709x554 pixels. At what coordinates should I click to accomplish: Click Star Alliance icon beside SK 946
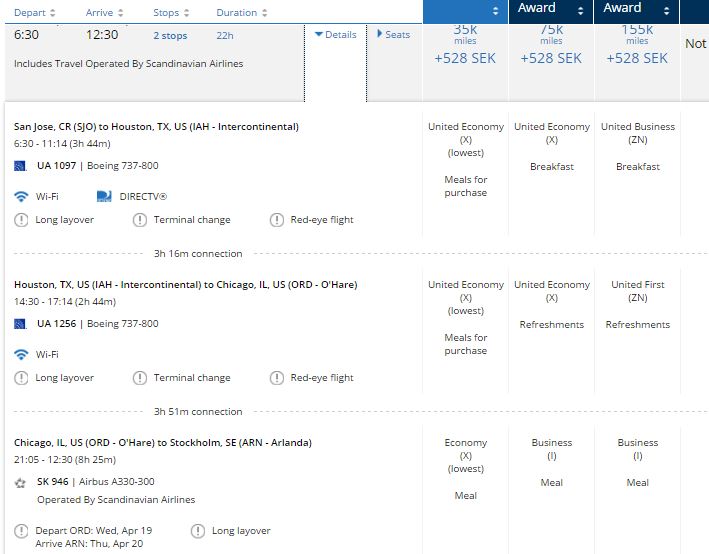tap(21, 482)
